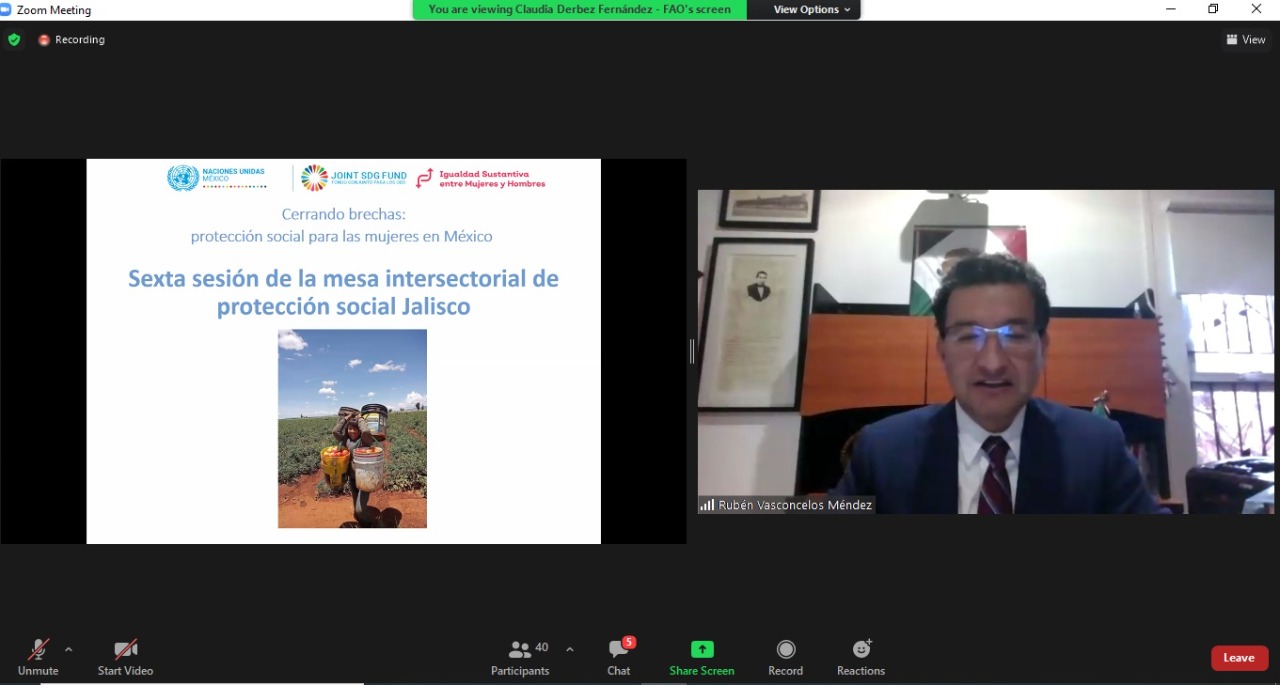Click the green Share Screen icon

tap(702, 650)
